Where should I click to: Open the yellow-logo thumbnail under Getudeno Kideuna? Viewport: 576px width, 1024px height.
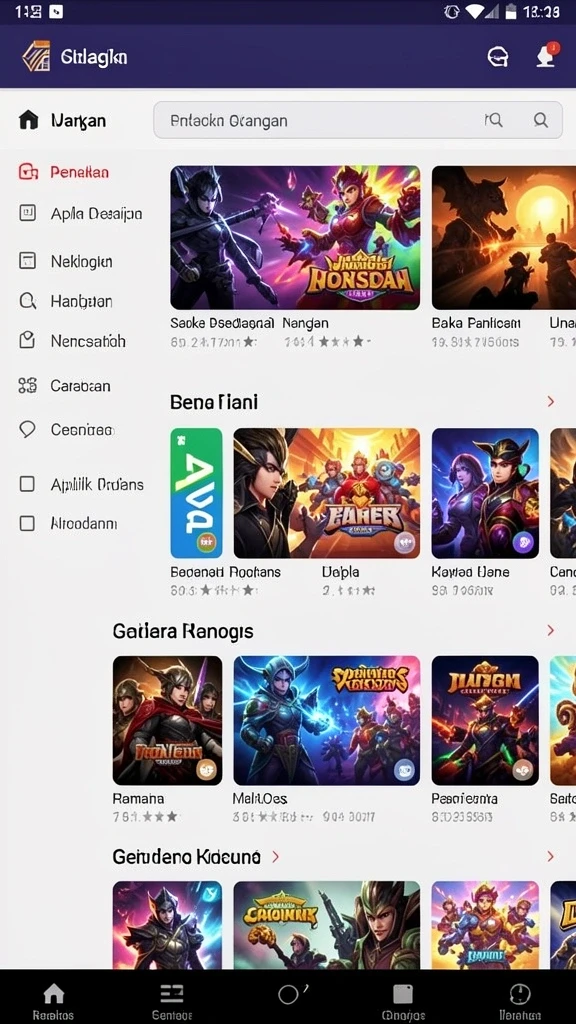pos(327,925)
